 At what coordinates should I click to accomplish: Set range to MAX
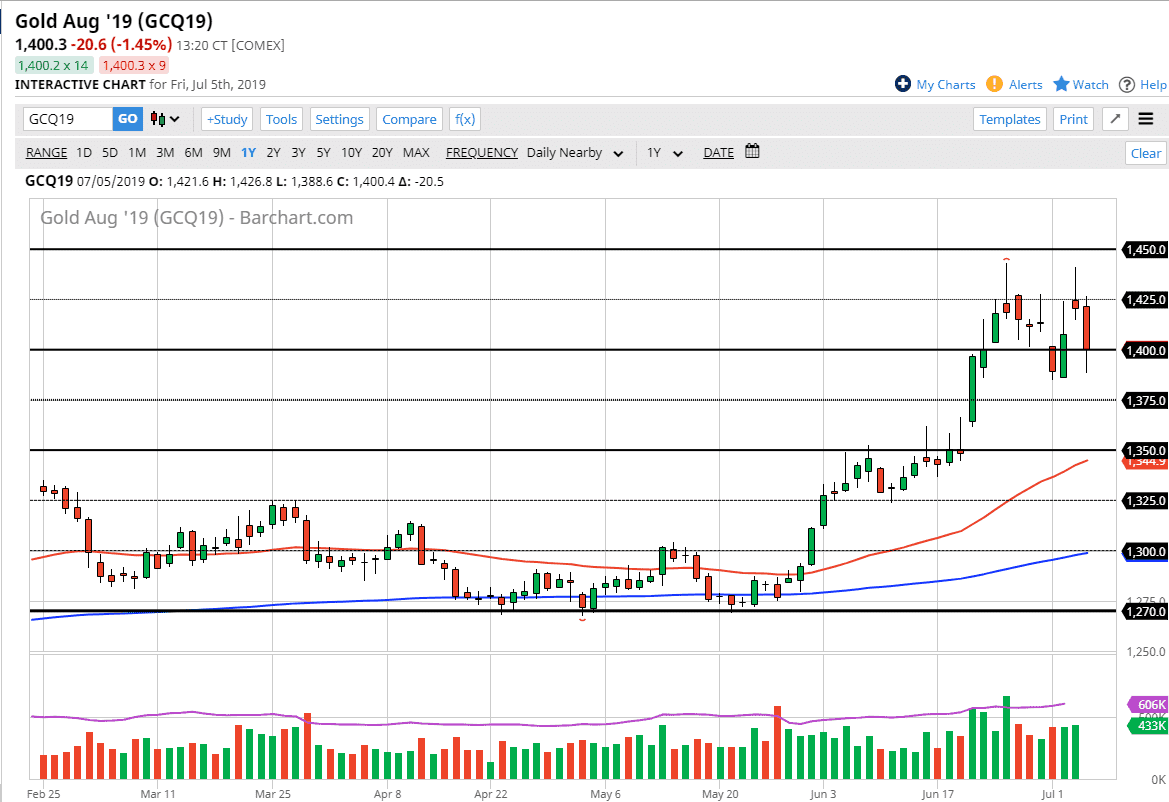416,153
